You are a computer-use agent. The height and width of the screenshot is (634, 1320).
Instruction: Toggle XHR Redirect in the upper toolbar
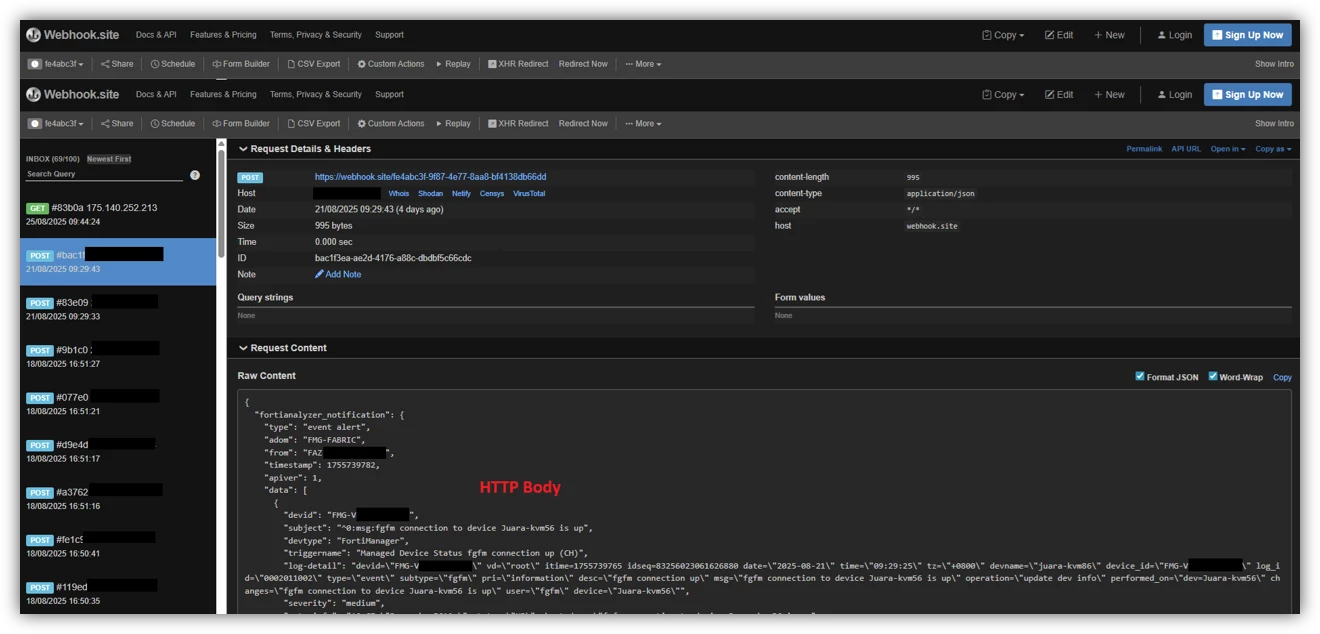[518, 64]
